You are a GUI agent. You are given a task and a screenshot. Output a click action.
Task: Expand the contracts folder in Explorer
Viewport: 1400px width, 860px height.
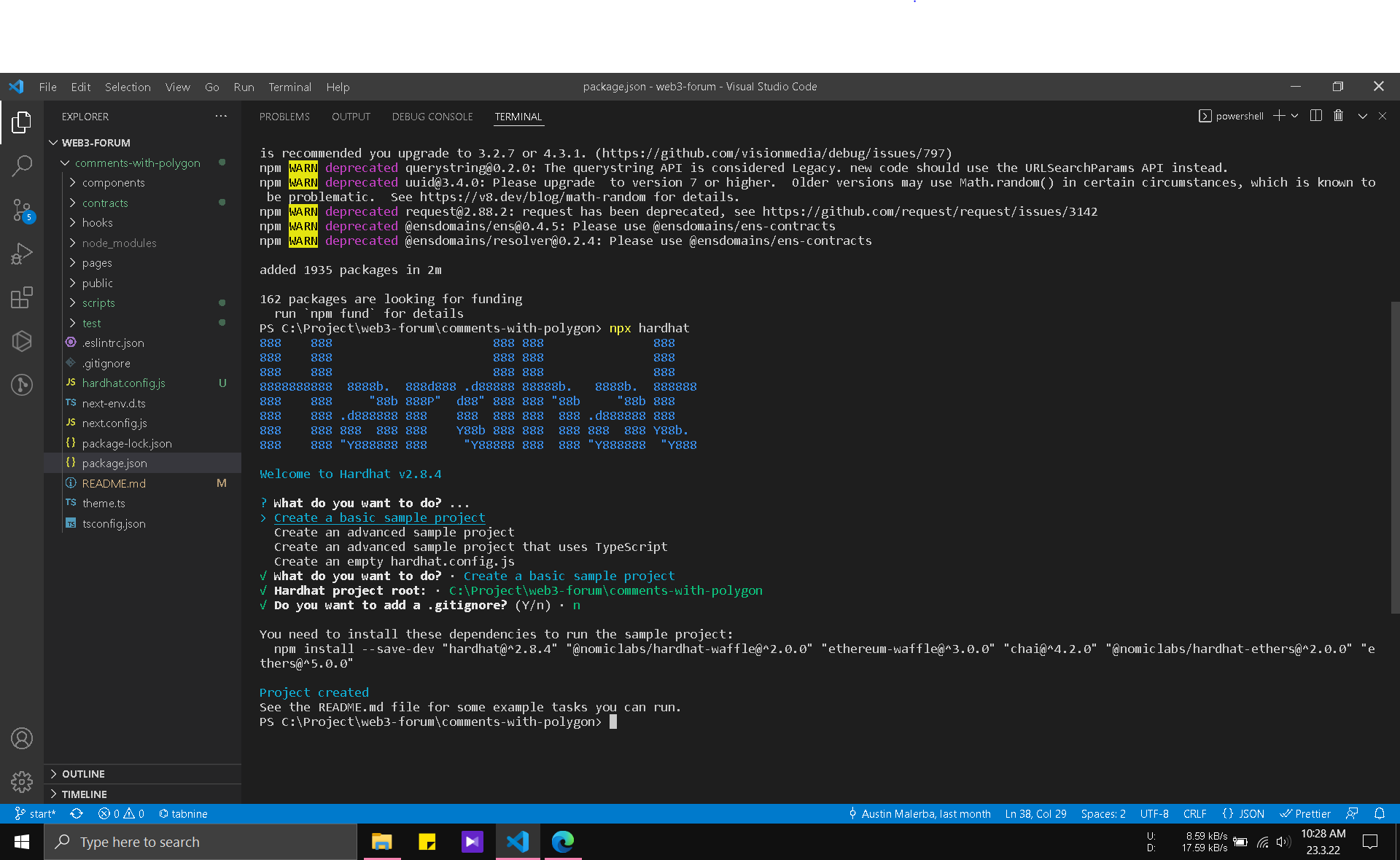click(x=104, y=203)
